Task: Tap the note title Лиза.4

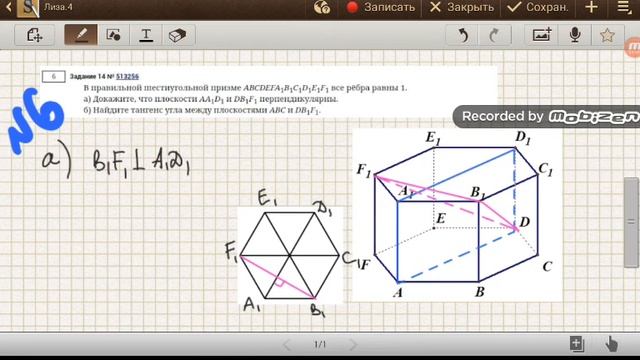Action: pos(58,7)
